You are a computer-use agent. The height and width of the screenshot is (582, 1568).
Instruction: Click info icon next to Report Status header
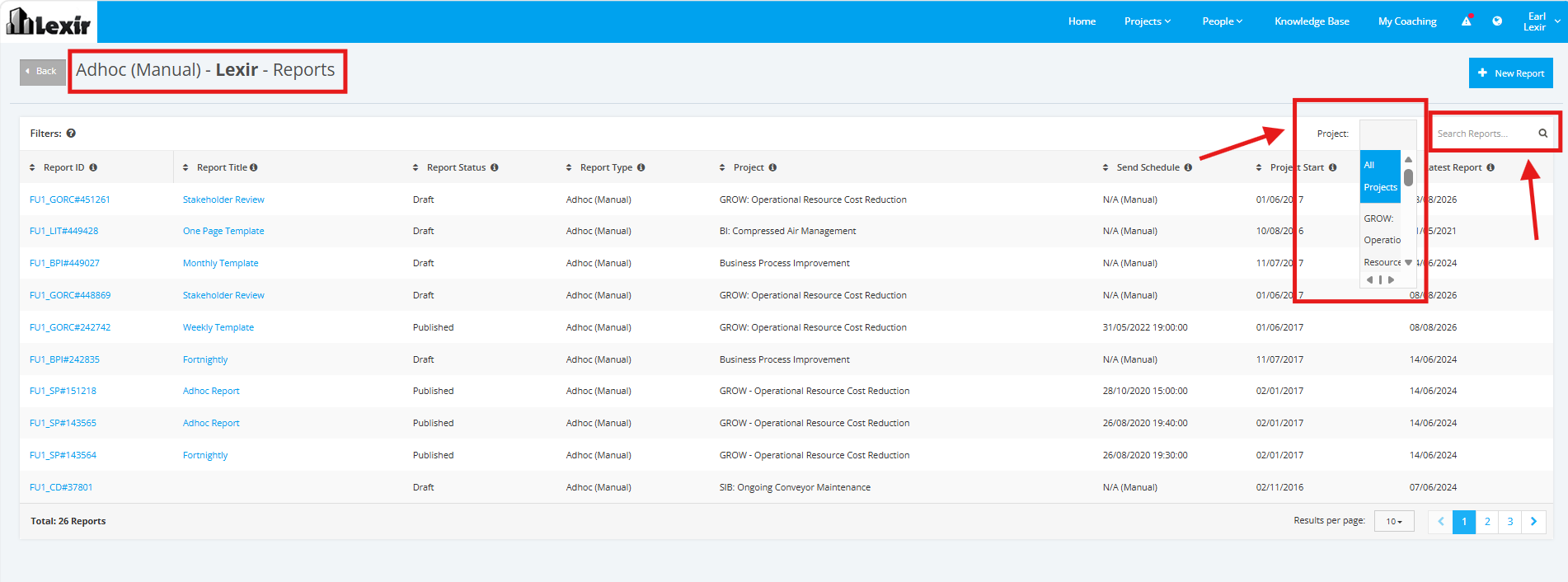click(495, 167)
